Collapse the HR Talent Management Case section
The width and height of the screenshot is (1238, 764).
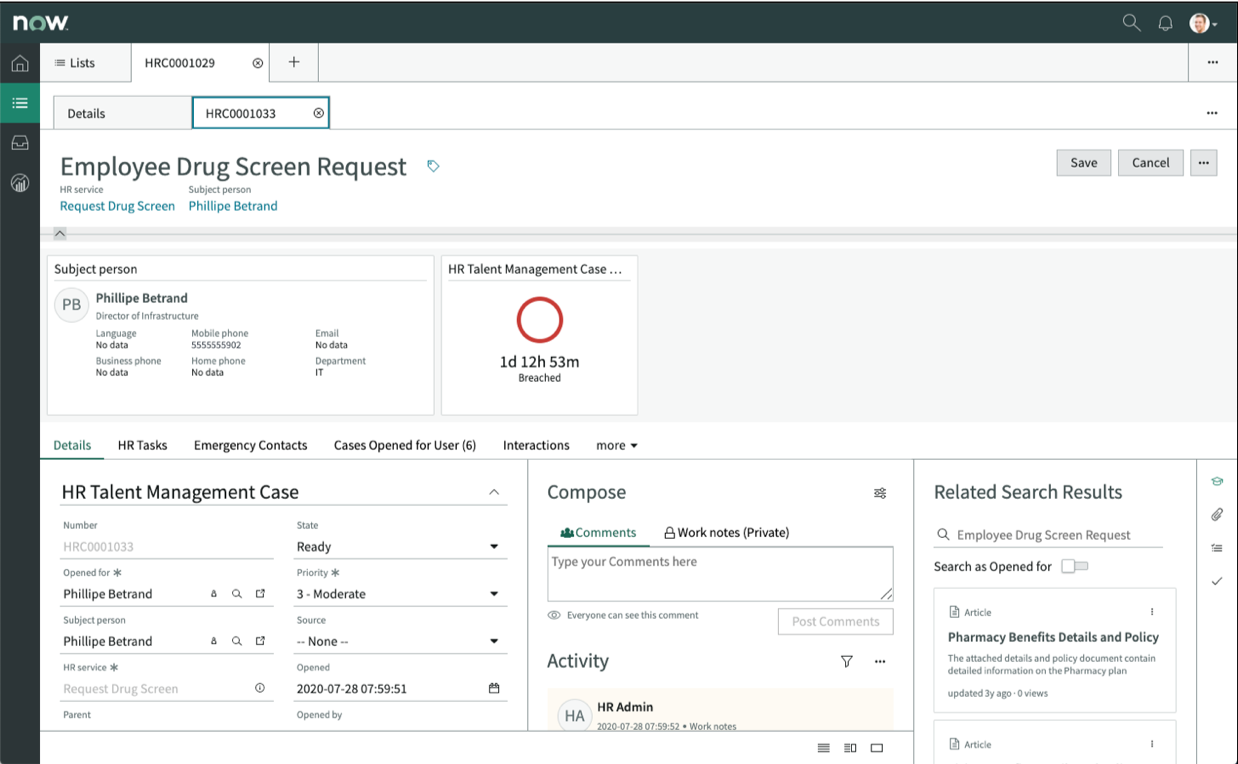pos(494,492)
